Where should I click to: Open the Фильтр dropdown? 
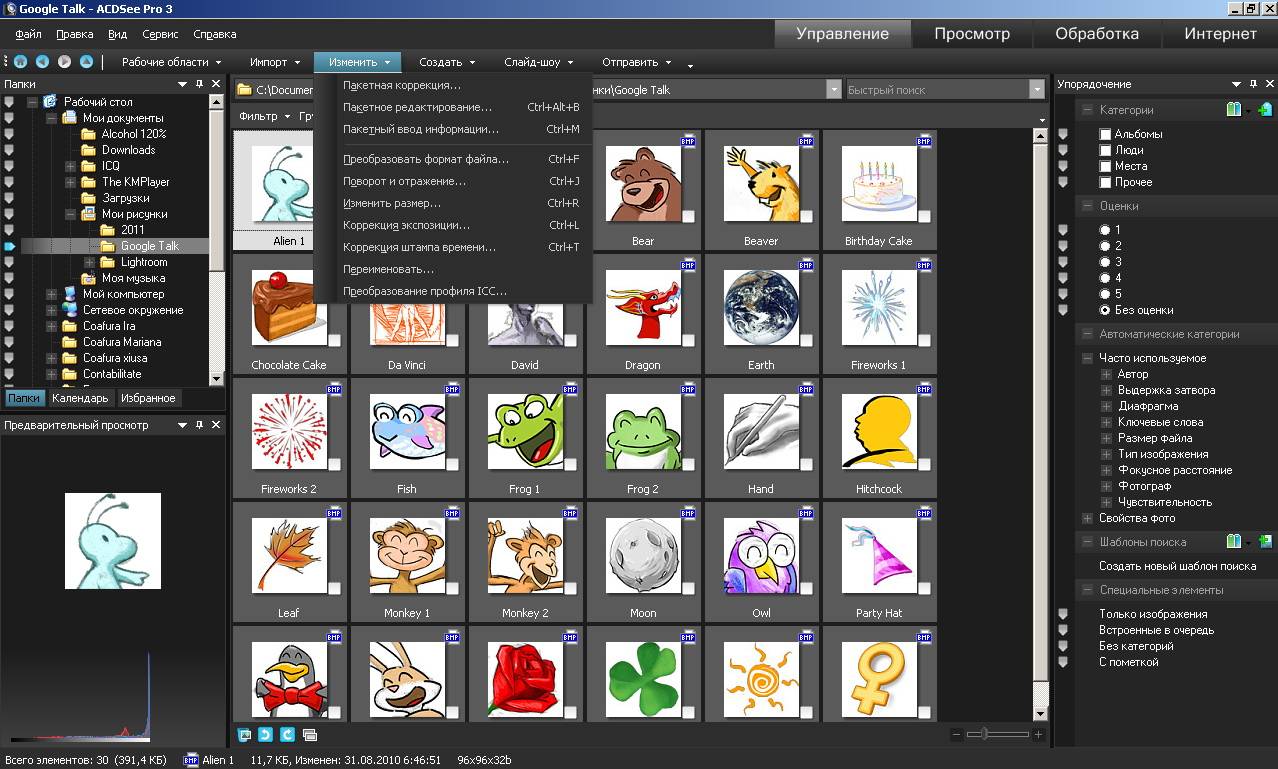click(x=264, y=117)
